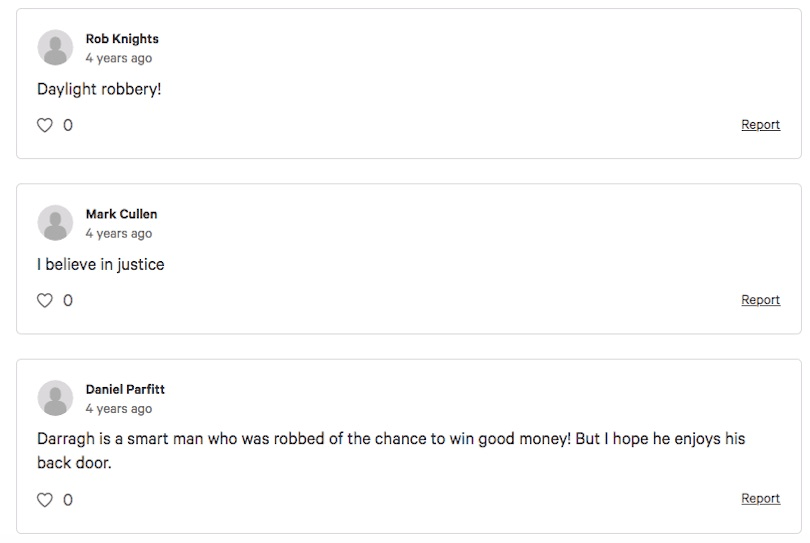Heart Daniel Parfitt's comment

(x=44, y=499)
